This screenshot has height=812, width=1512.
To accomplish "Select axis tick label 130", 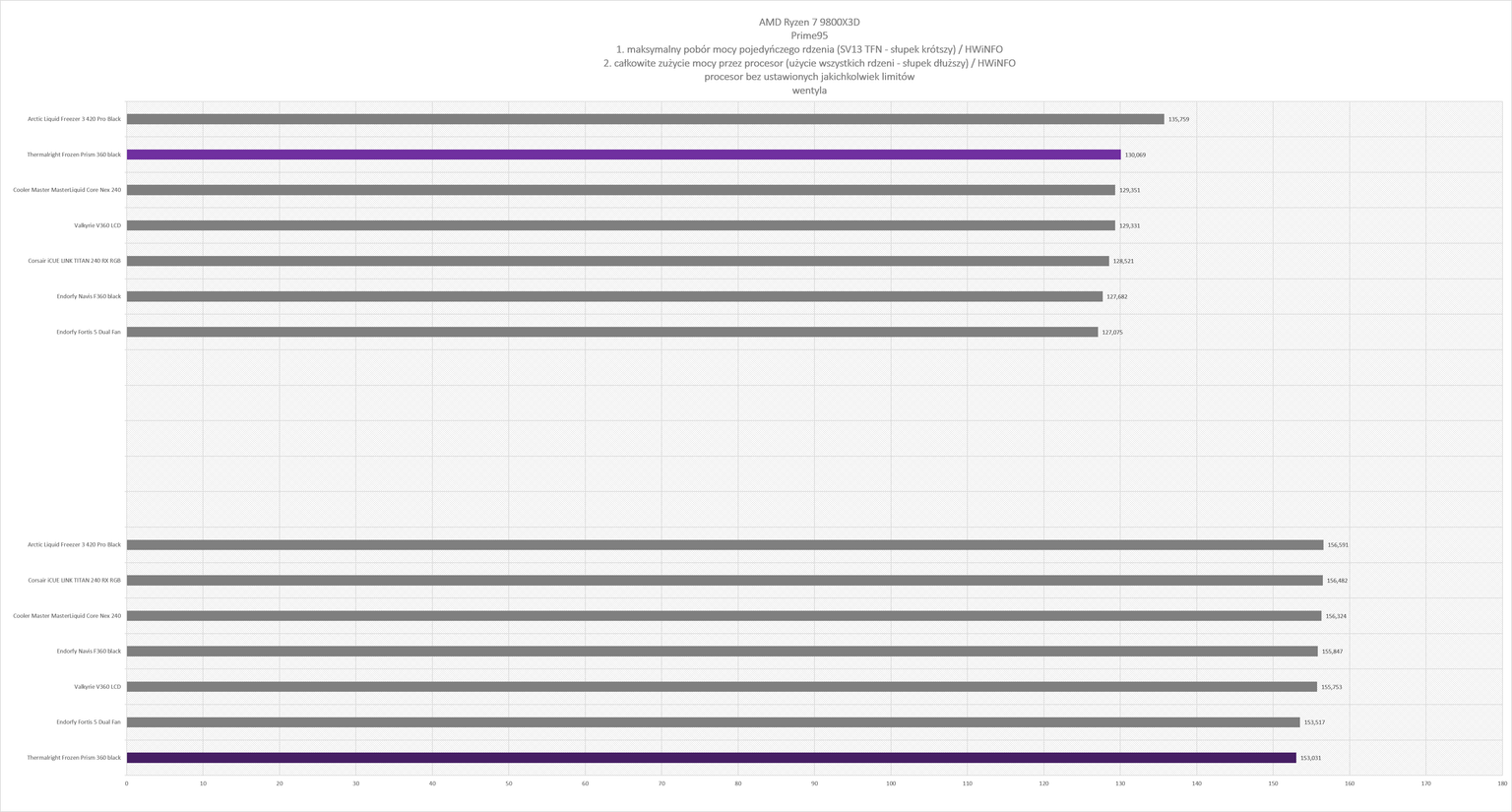I will pos(1120,783).
